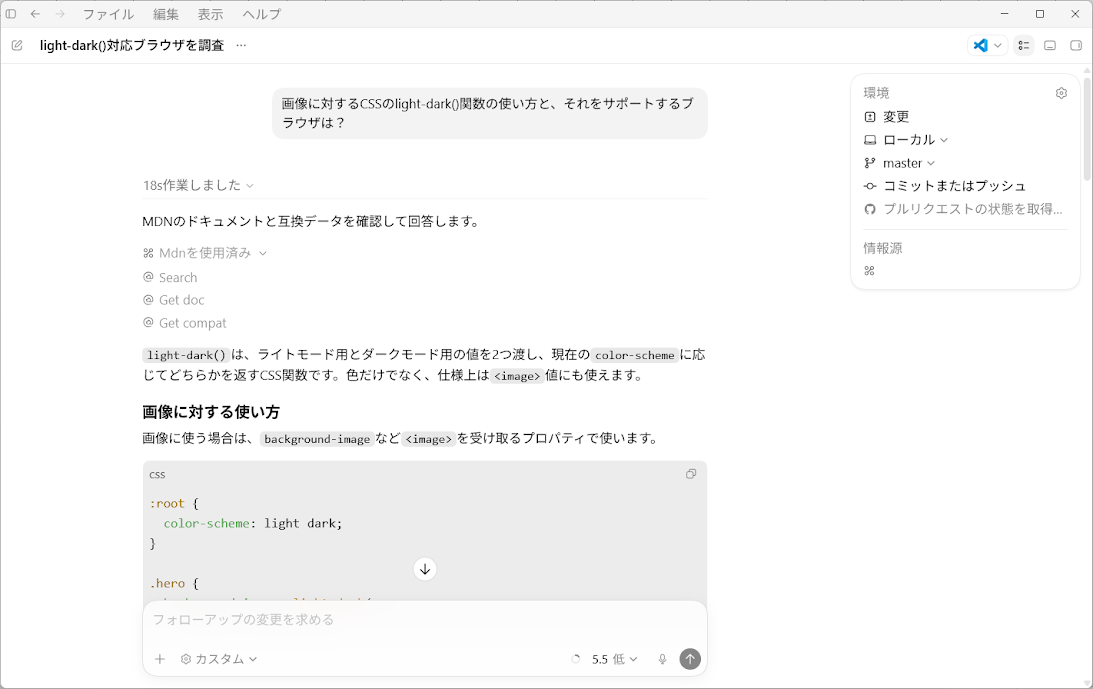The height and width of the screenshot is (689, 1093).
Task: Expand the master branch dropdown
Action: pyautogui.click(x=900, y=162)
